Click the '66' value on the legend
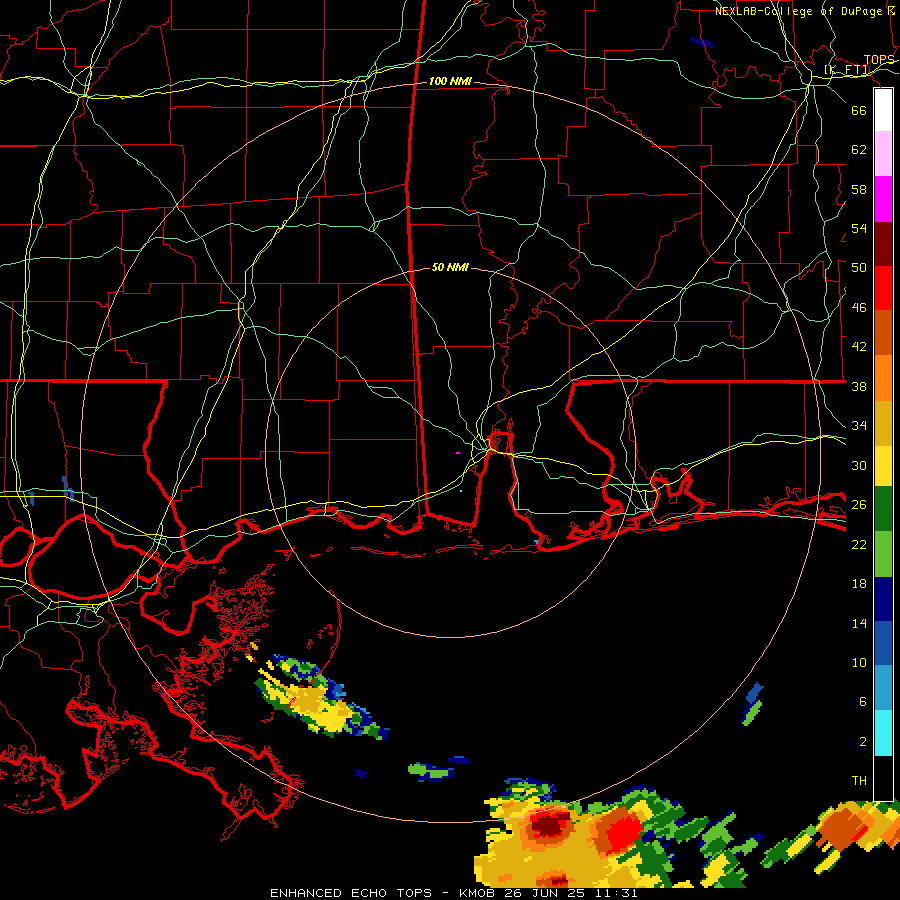 [x=859, y=110]
